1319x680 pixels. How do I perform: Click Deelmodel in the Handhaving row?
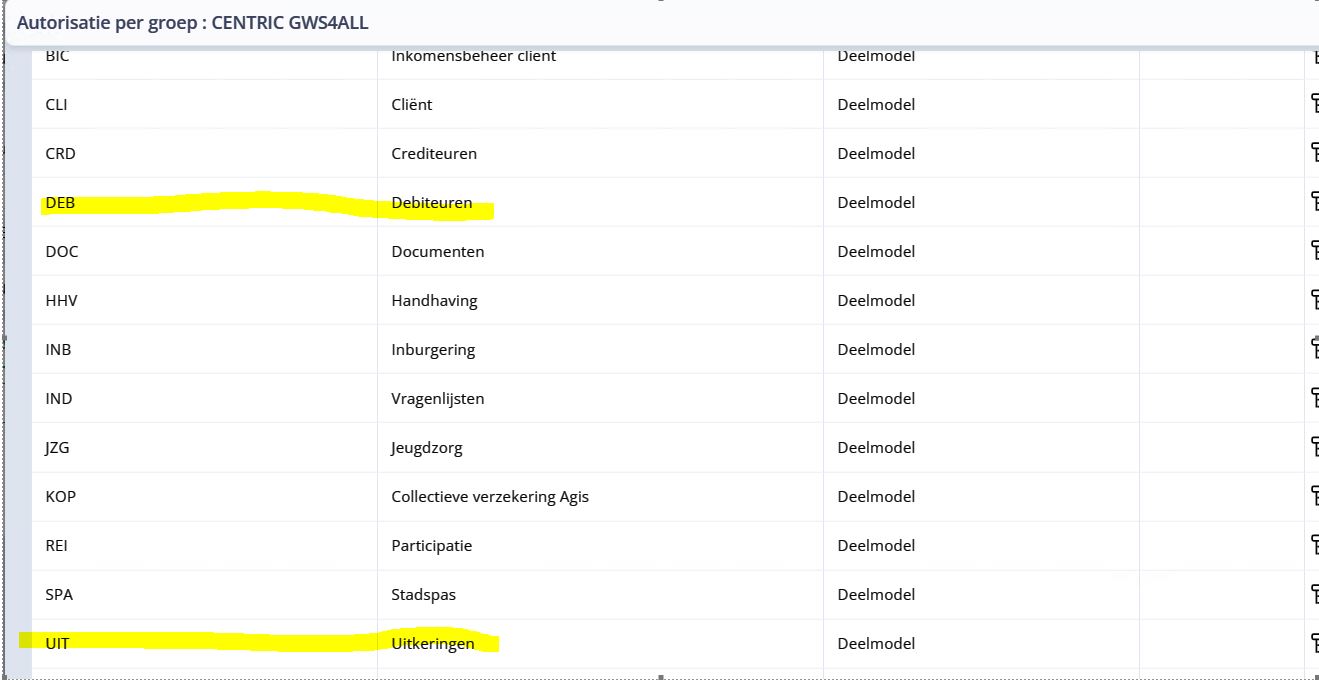(x=876, y=300)
